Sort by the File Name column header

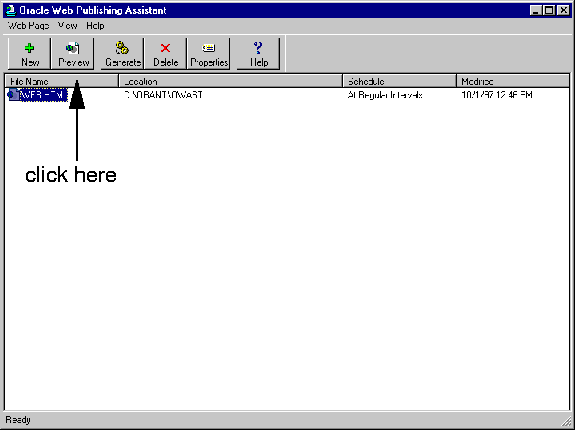62,81
